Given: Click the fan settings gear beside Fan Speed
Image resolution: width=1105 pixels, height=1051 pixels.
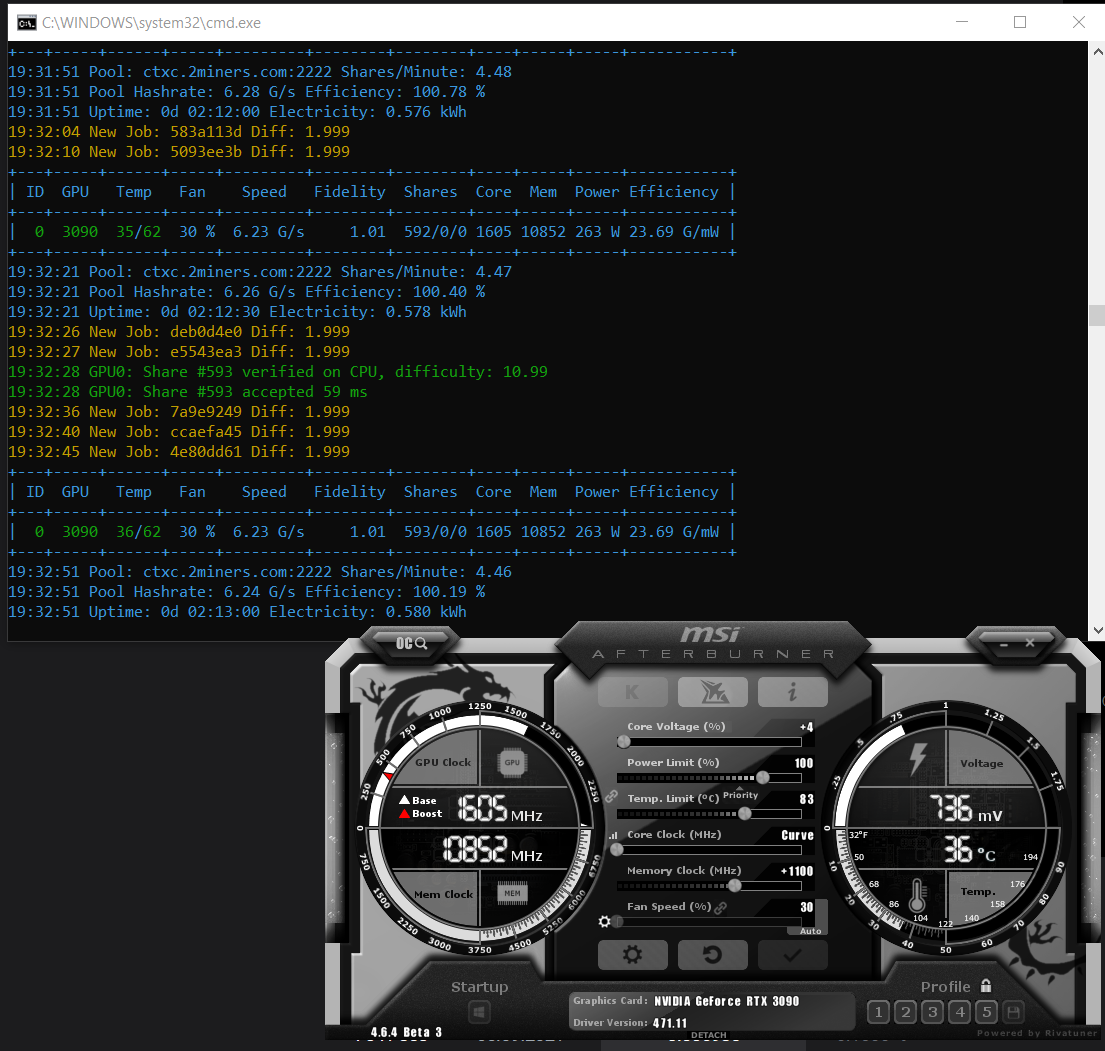Looking at the screenshot, I should pyautogui.click(x=604, y=921).
